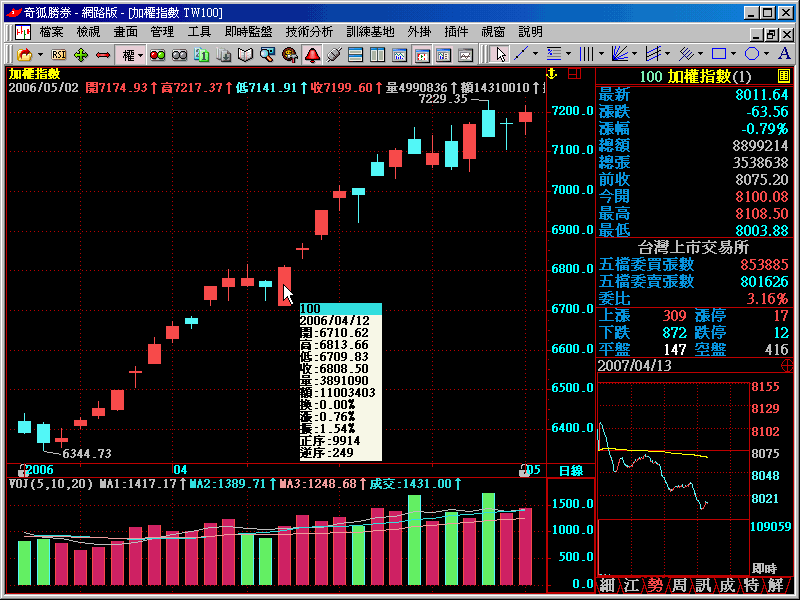Select the fan lines tool
The height and width of the screenshot is (600, 800).
tap(620, 54)
